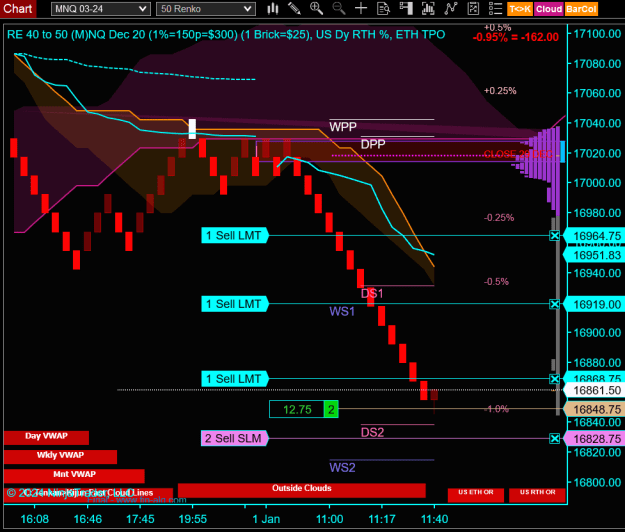625x532 pixels.
Task: Click the CLOSE 29 DEC label
Action: 518,154
